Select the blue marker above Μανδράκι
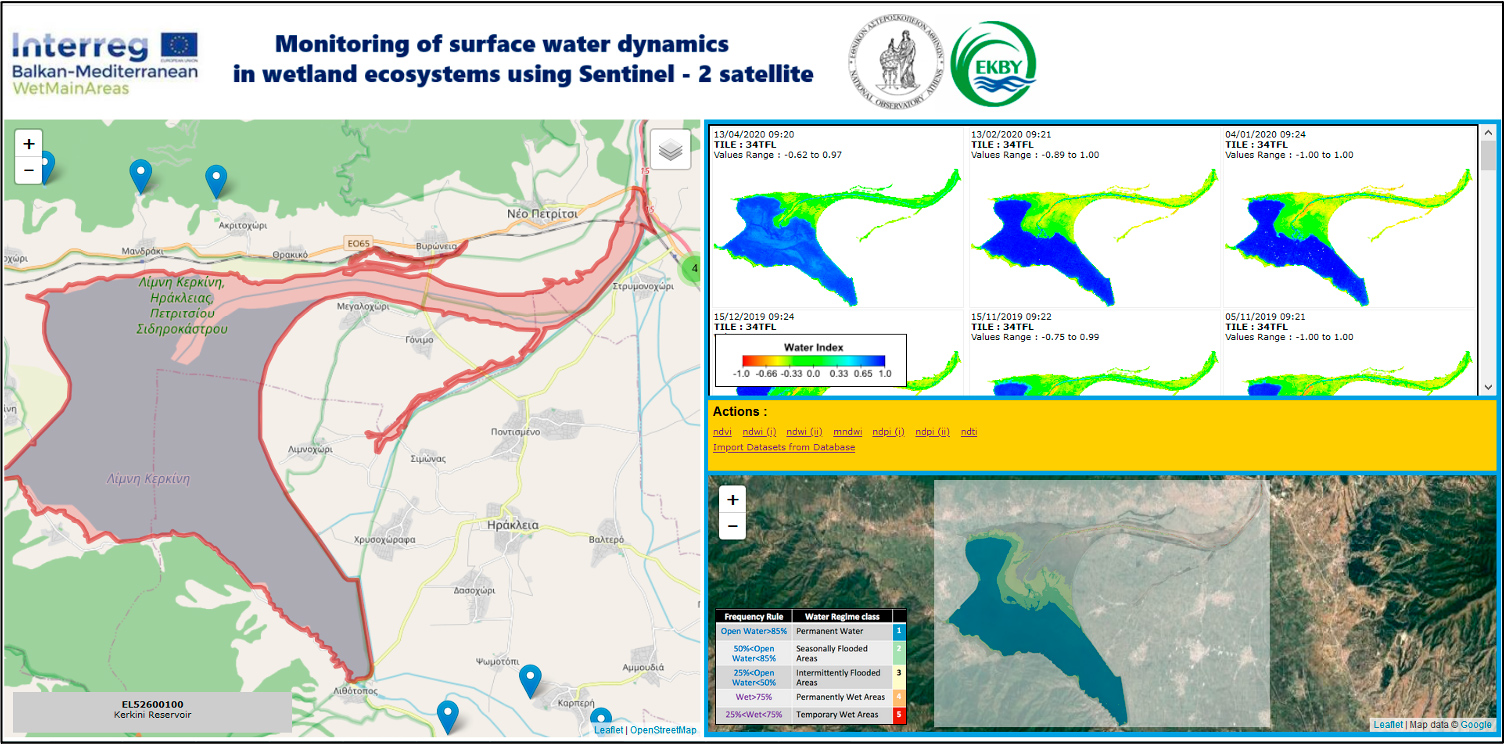 tap(141, 176)
